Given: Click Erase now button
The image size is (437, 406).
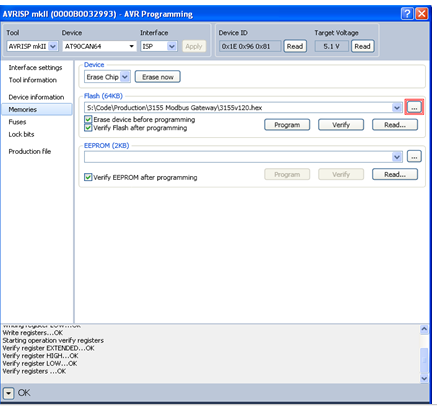Looking at the screenshot, I should click(x=158, y=77).
